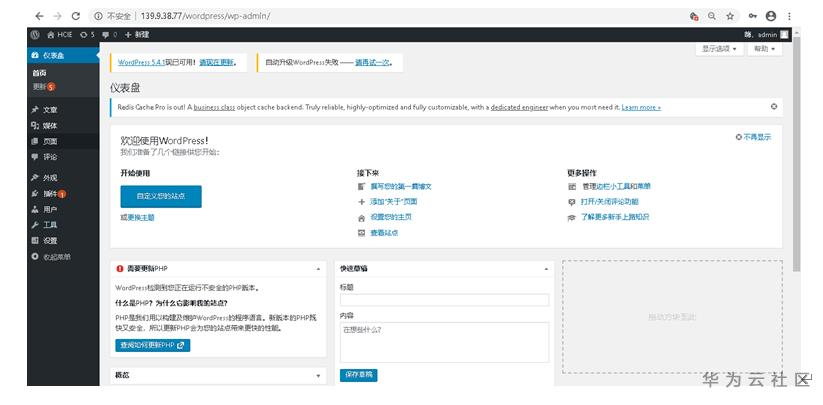Click the page vertical scrollbar

[x=797, y=154]
